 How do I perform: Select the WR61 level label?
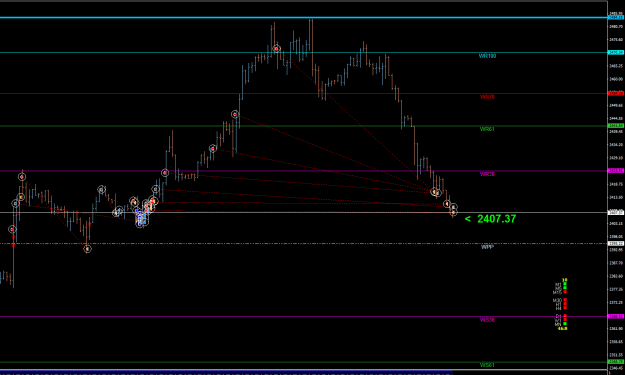[487, 129]
